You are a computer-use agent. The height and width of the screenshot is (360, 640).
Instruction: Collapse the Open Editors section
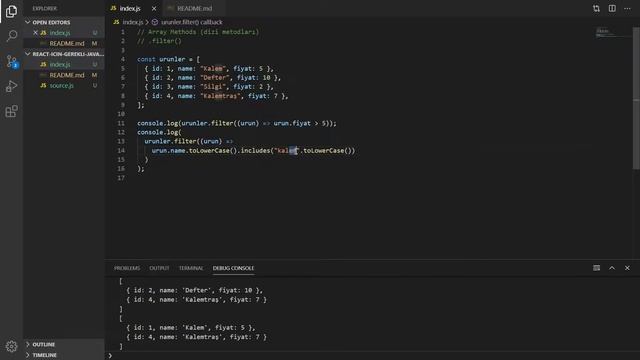click(64, 22)
